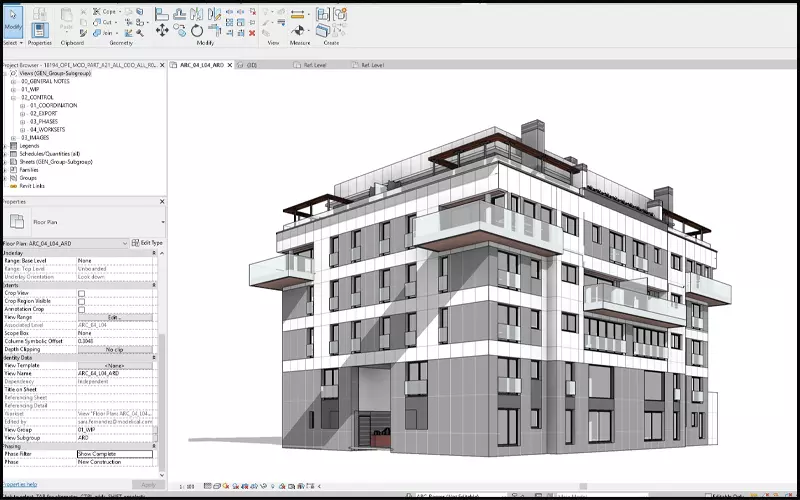
Task: Click the Detail Level icon in view bar
Action: pyautogui.click(x=207, y=486)
